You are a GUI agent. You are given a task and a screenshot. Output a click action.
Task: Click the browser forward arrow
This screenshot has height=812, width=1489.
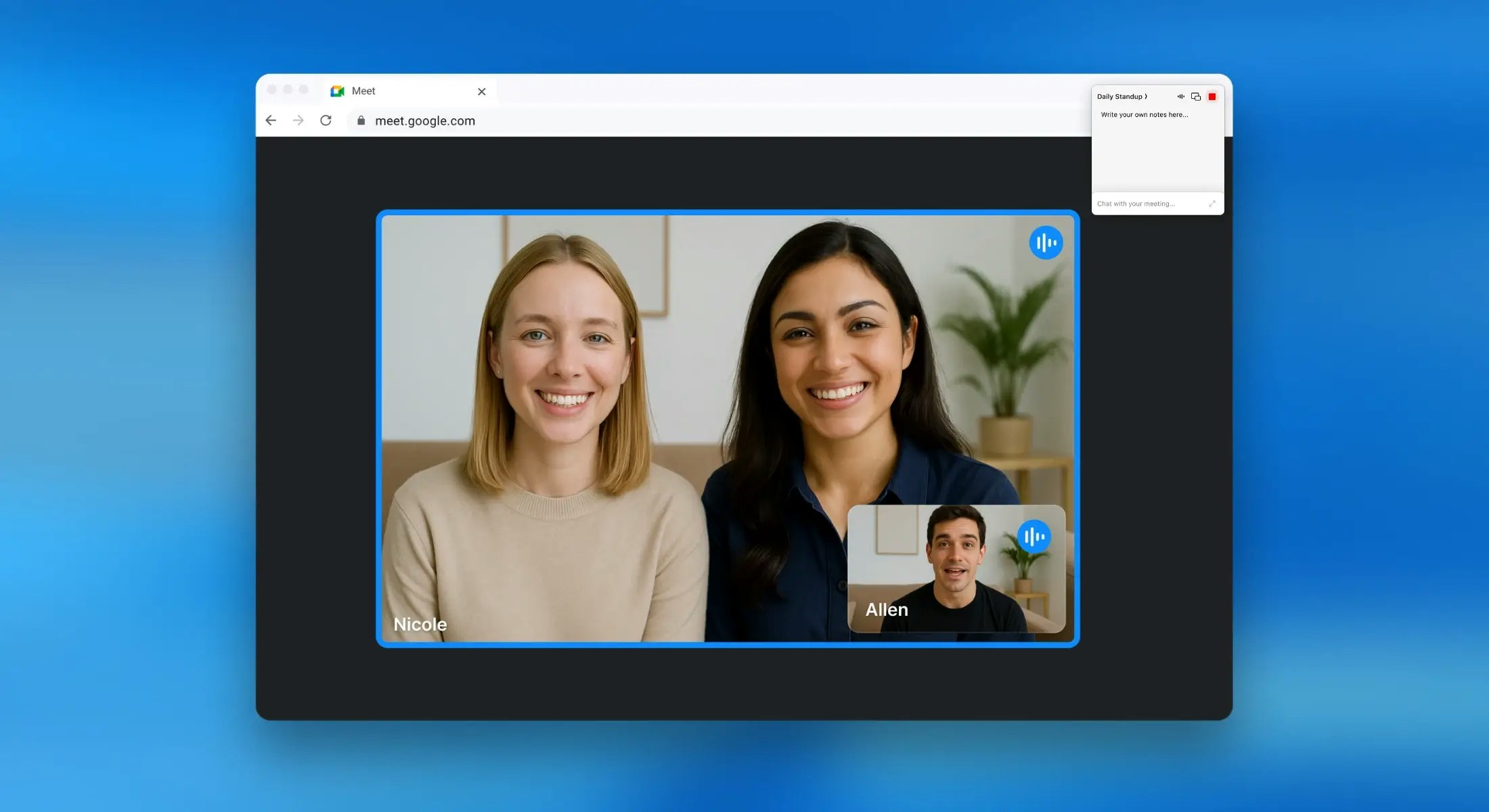pos(298,120)
